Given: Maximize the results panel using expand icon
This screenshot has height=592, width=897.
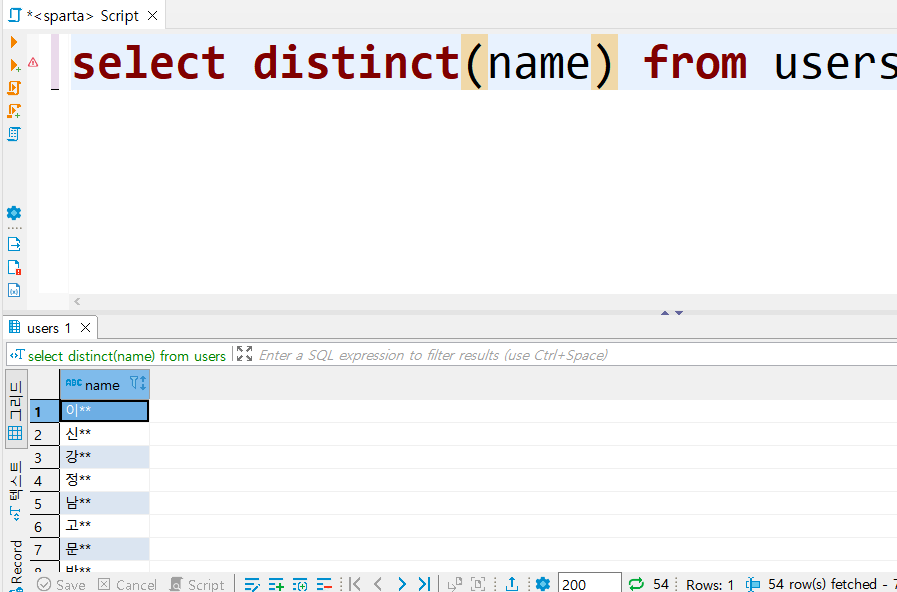Looking at the screenshot, I should (244, 353).
